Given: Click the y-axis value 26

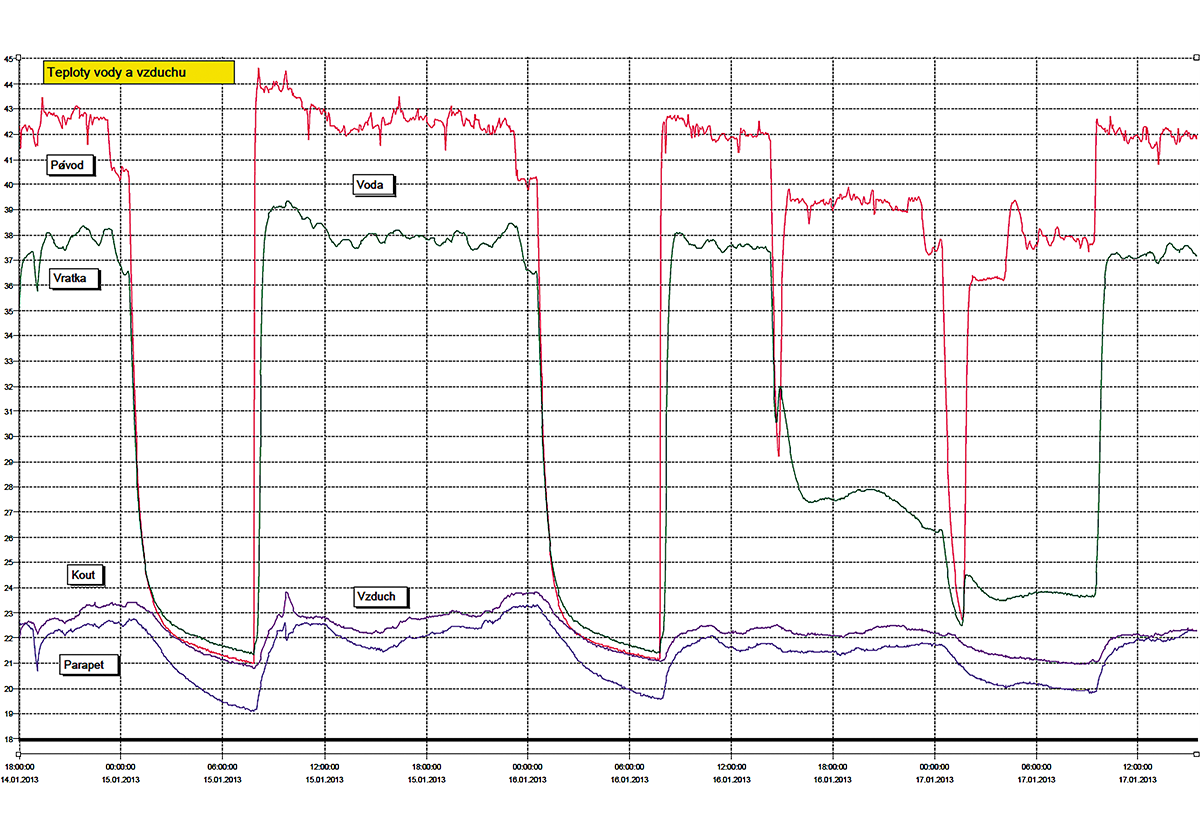Looking at the screenshot, I should (x=8, y=538).
